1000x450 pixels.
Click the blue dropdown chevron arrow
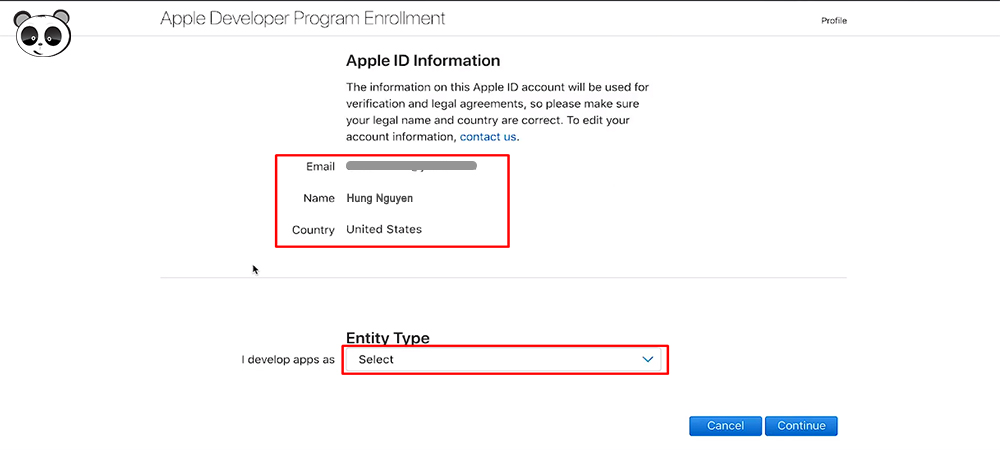point(648,359)
